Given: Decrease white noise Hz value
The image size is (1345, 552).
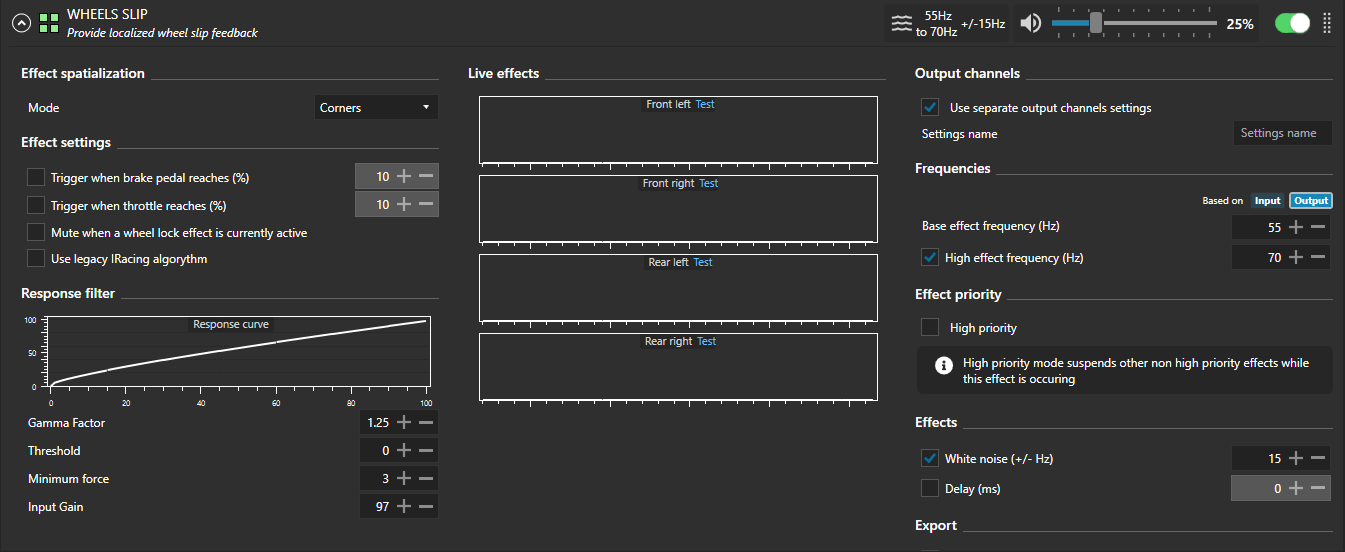Looking at the screenshot, I should tap(1318, 458).
